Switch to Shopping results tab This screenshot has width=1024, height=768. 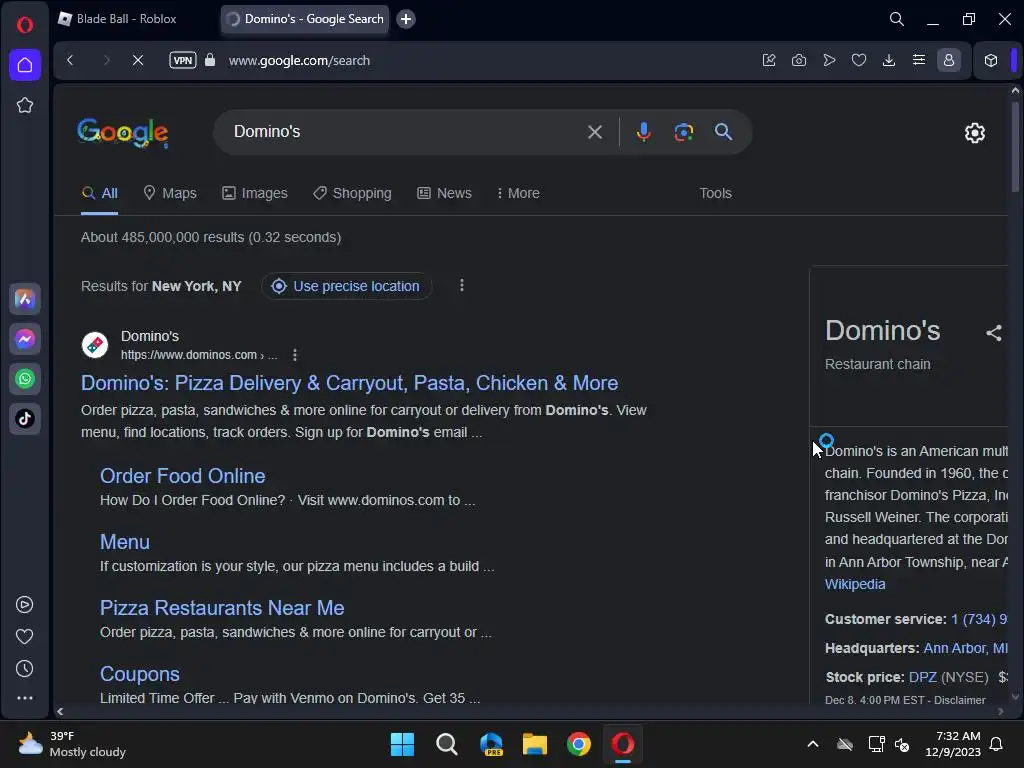point(352,193)
